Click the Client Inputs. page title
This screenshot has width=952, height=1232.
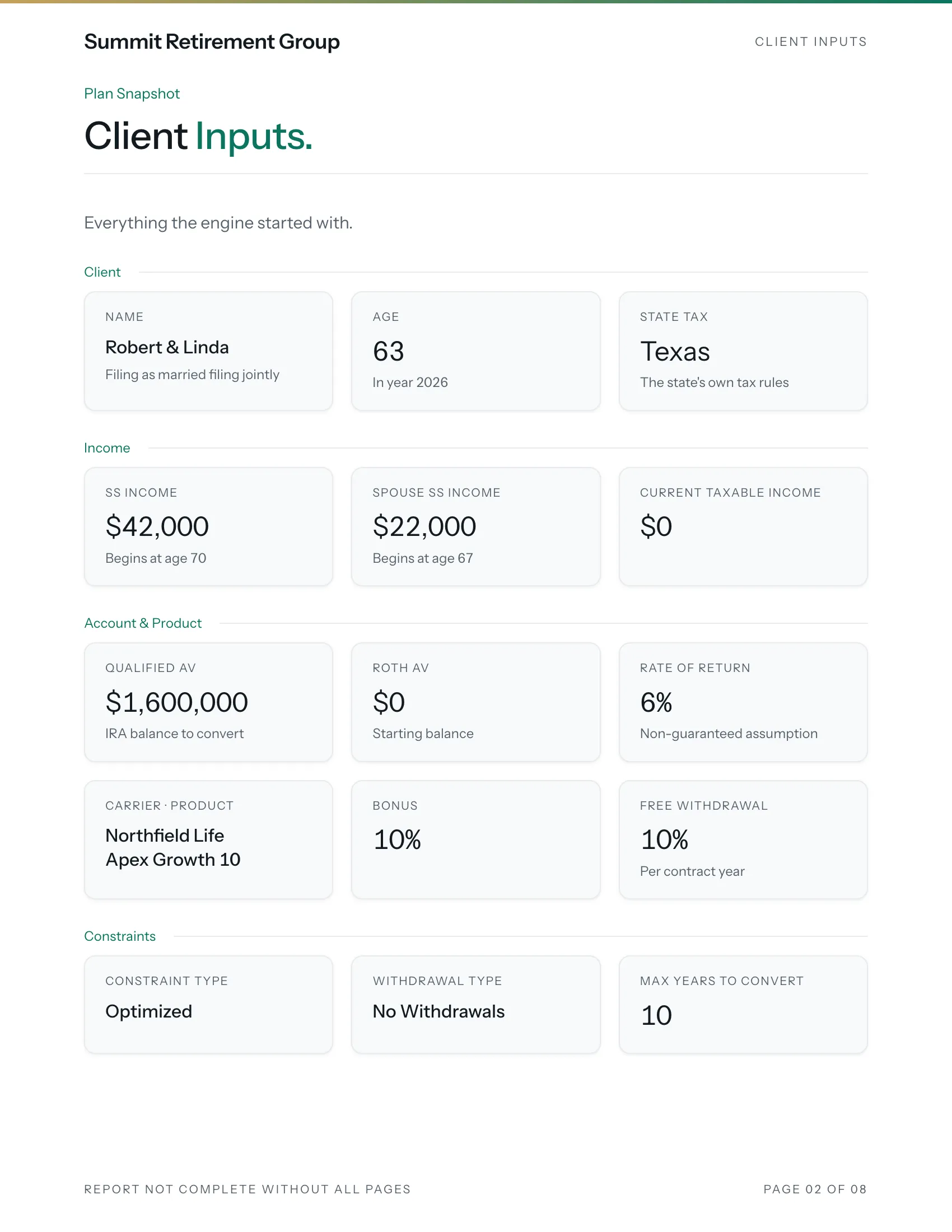click(x=198, y=136)
